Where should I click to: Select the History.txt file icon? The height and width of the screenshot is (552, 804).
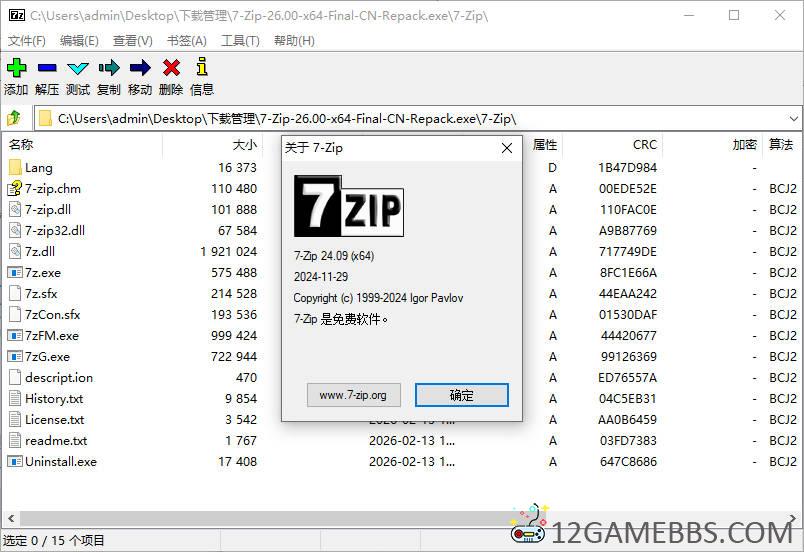pyautogui.click(x=15, y=398)
